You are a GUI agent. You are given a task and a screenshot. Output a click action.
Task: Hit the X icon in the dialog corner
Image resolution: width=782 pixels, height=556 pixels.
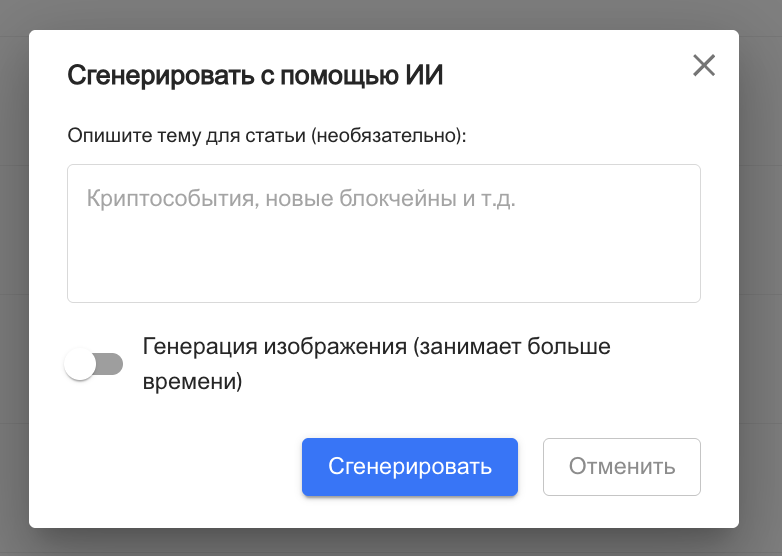click(704, 66)
